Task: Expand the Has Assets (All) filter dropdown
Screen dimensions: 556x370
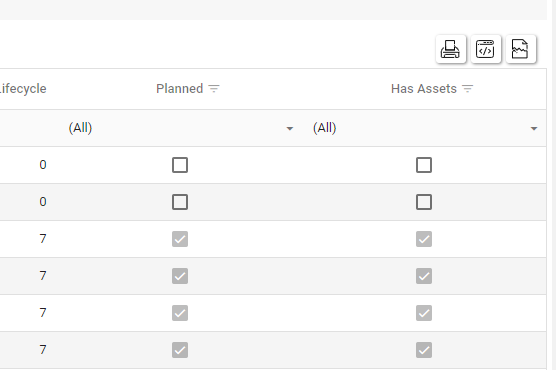Action: [x=534, y=128]
